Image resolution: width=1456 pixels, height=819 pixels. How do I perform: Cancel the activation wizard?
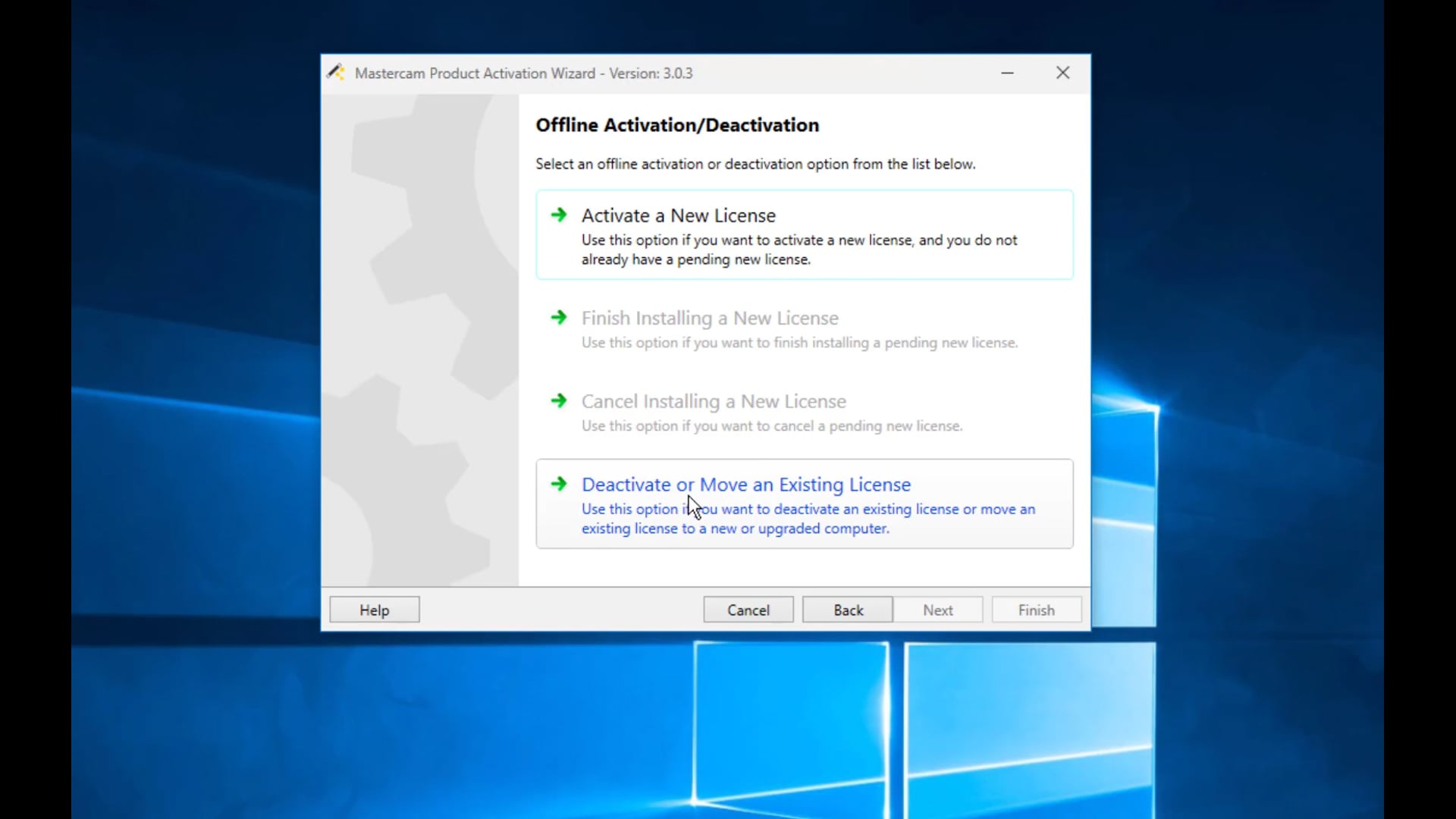pos(748,610)
